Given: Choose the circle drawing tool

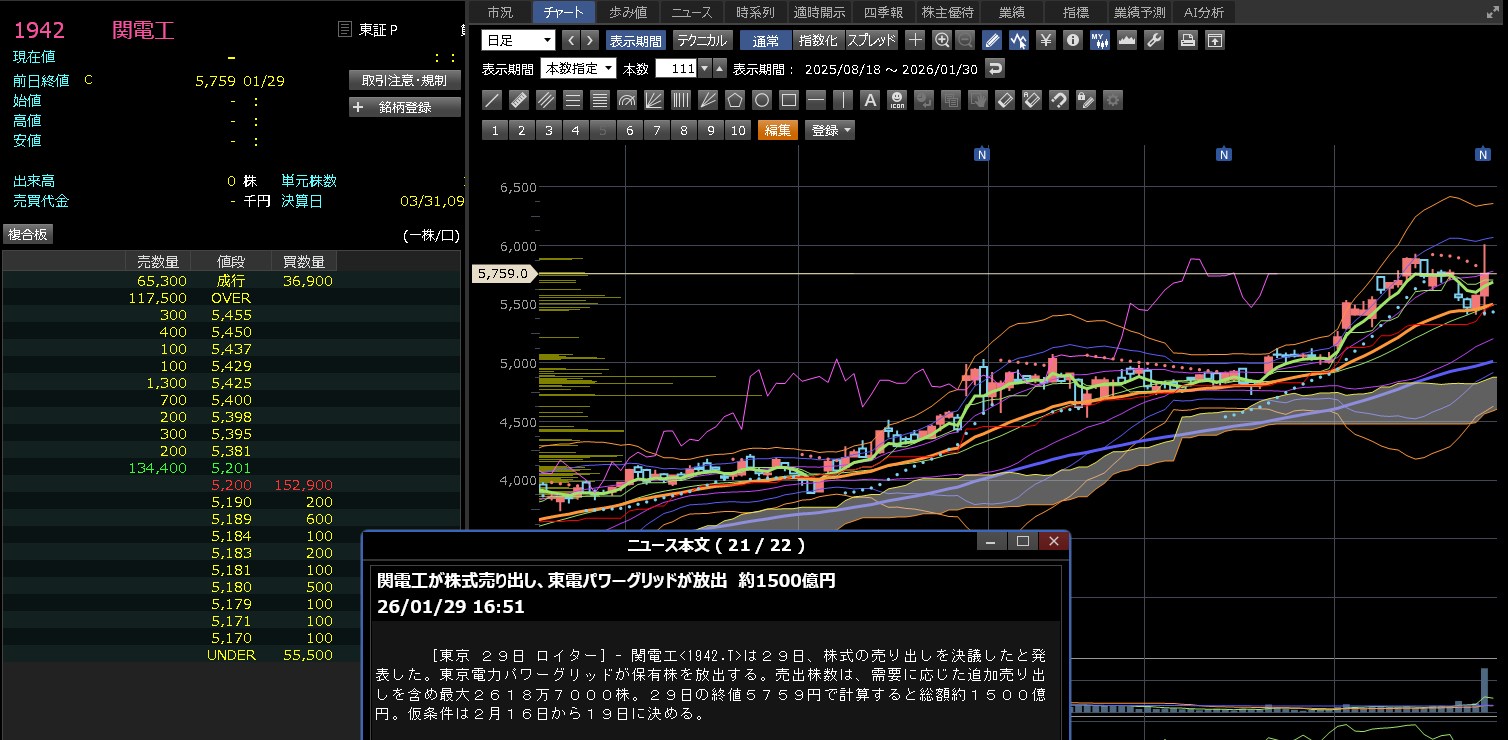Looking at the screenshot, I should (x=762, y=100).
